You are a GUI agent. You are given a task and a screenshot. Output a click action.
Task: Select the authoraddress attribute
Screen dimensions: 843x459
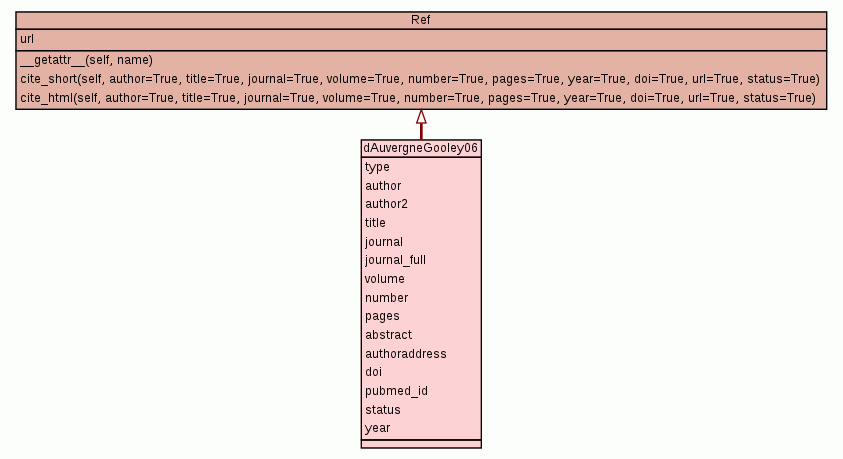click(x=405, y=353)
